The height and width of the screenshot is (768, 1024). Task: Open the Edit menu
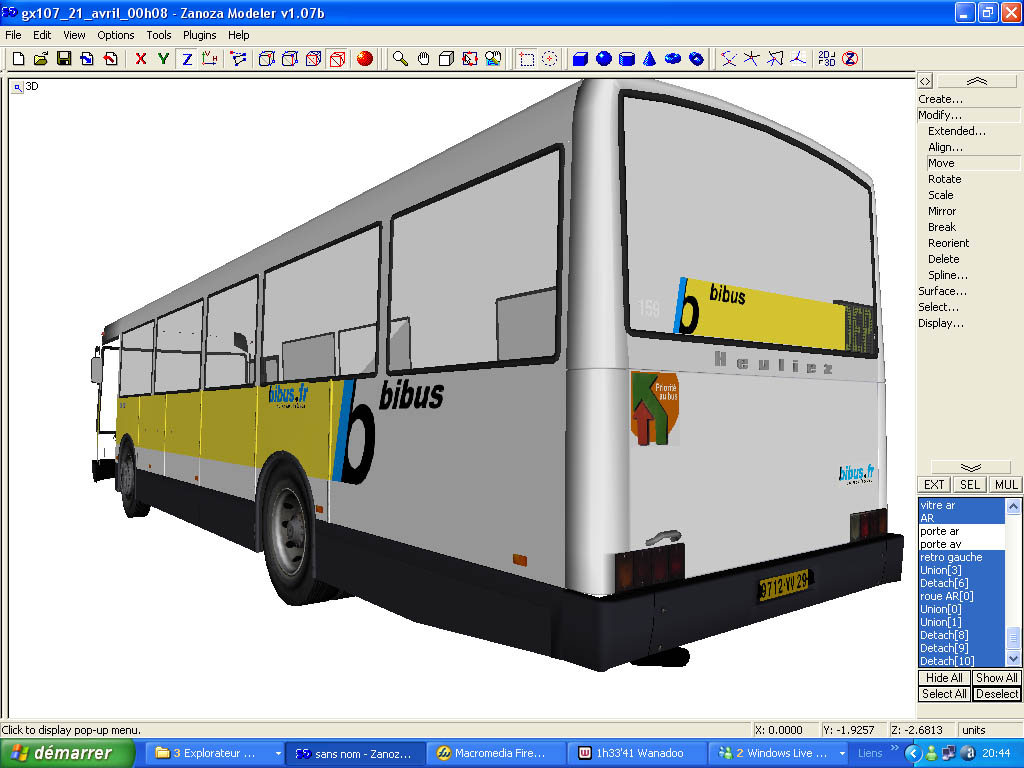click(42, 35)
